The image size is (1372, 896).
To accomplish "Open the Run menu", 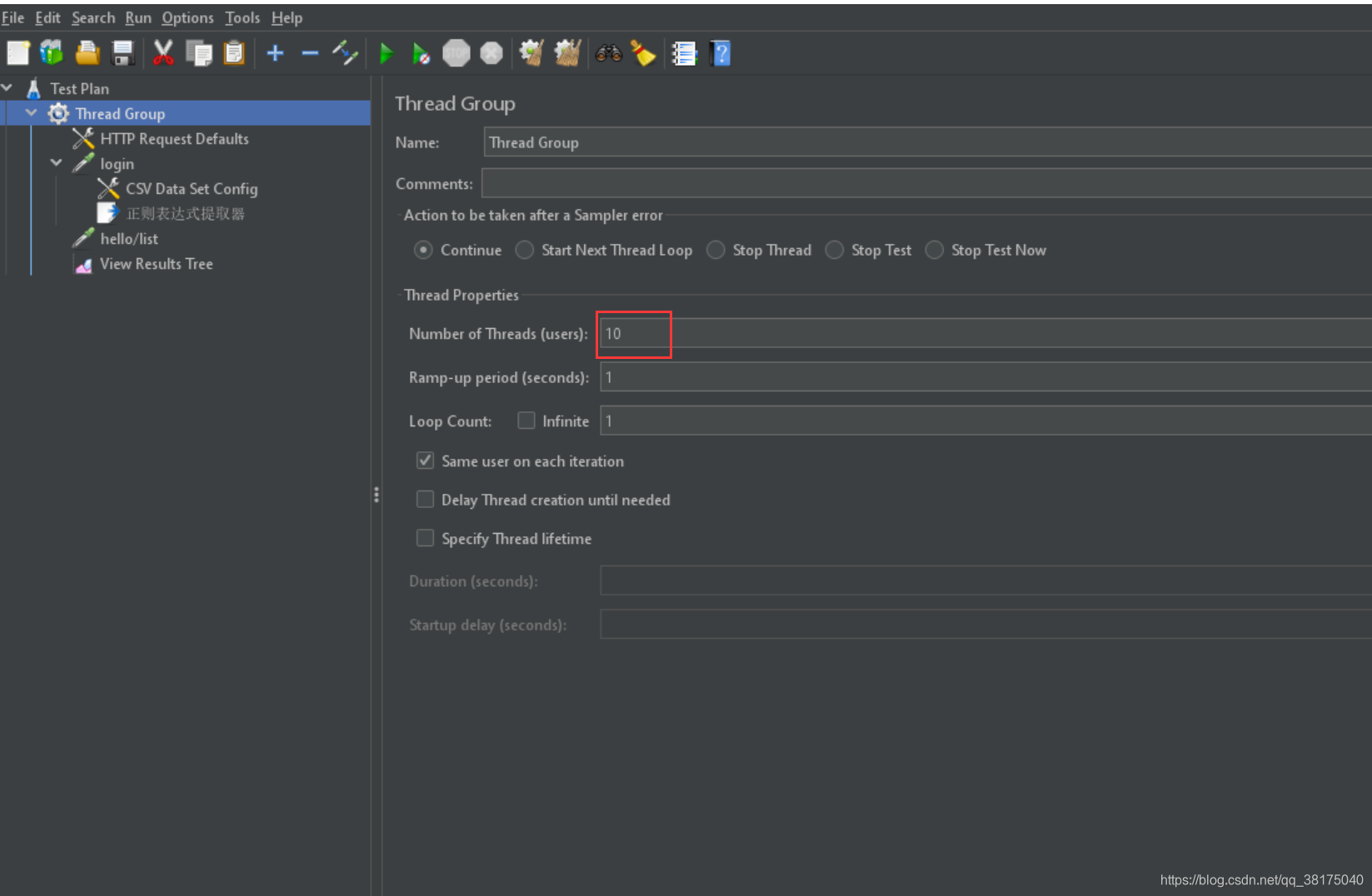I will pos(138,17).
